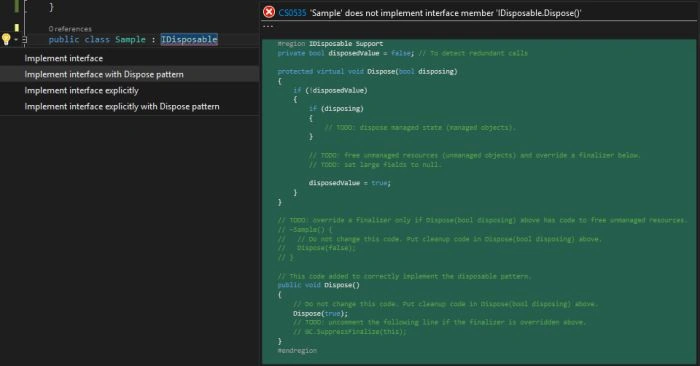Click the 'Sample' class name
This screenshot has height=366, width=700.
pos(130,39)
